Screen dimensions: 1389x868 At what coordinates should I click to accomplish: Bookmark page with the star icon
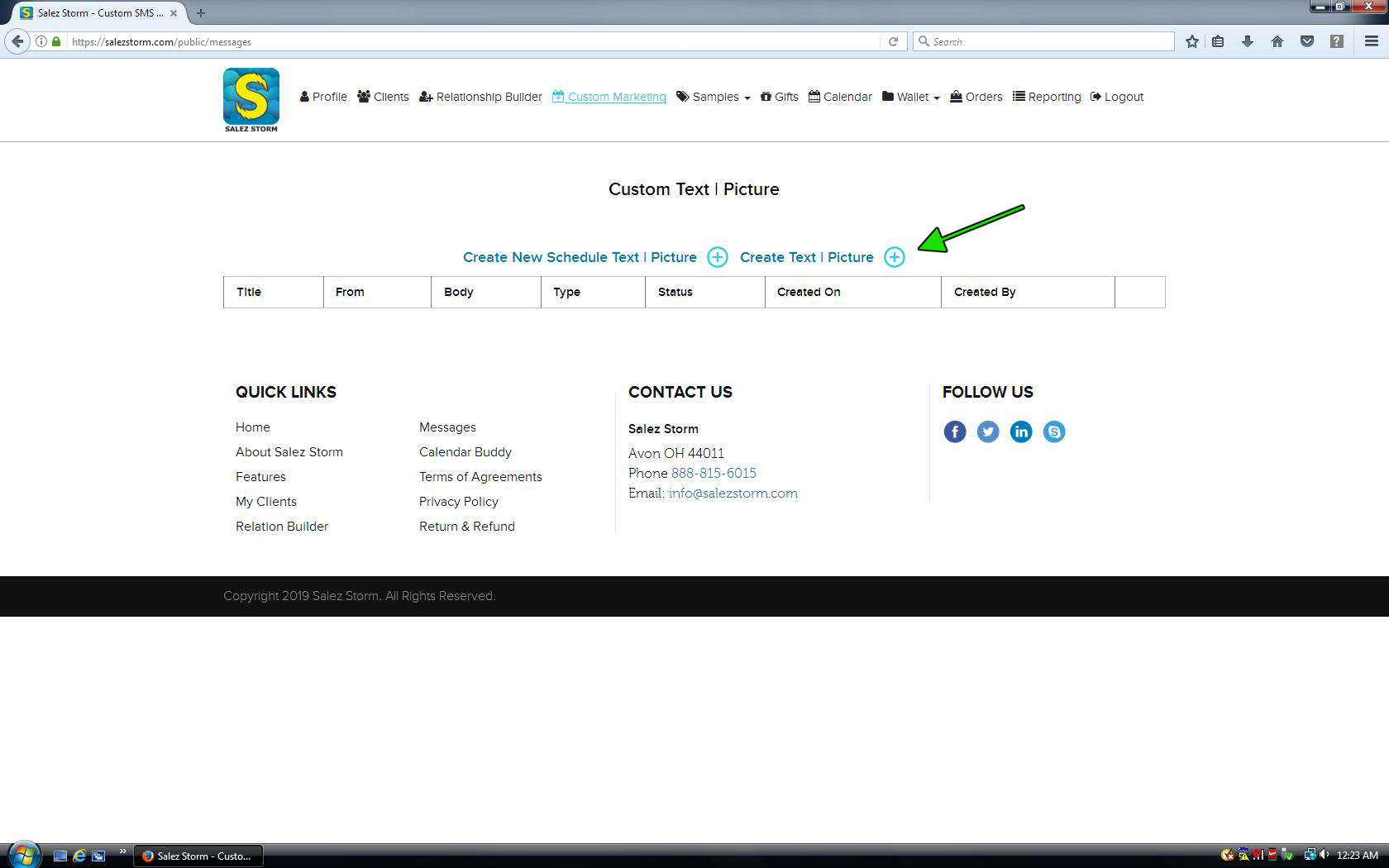[1191, 41]
